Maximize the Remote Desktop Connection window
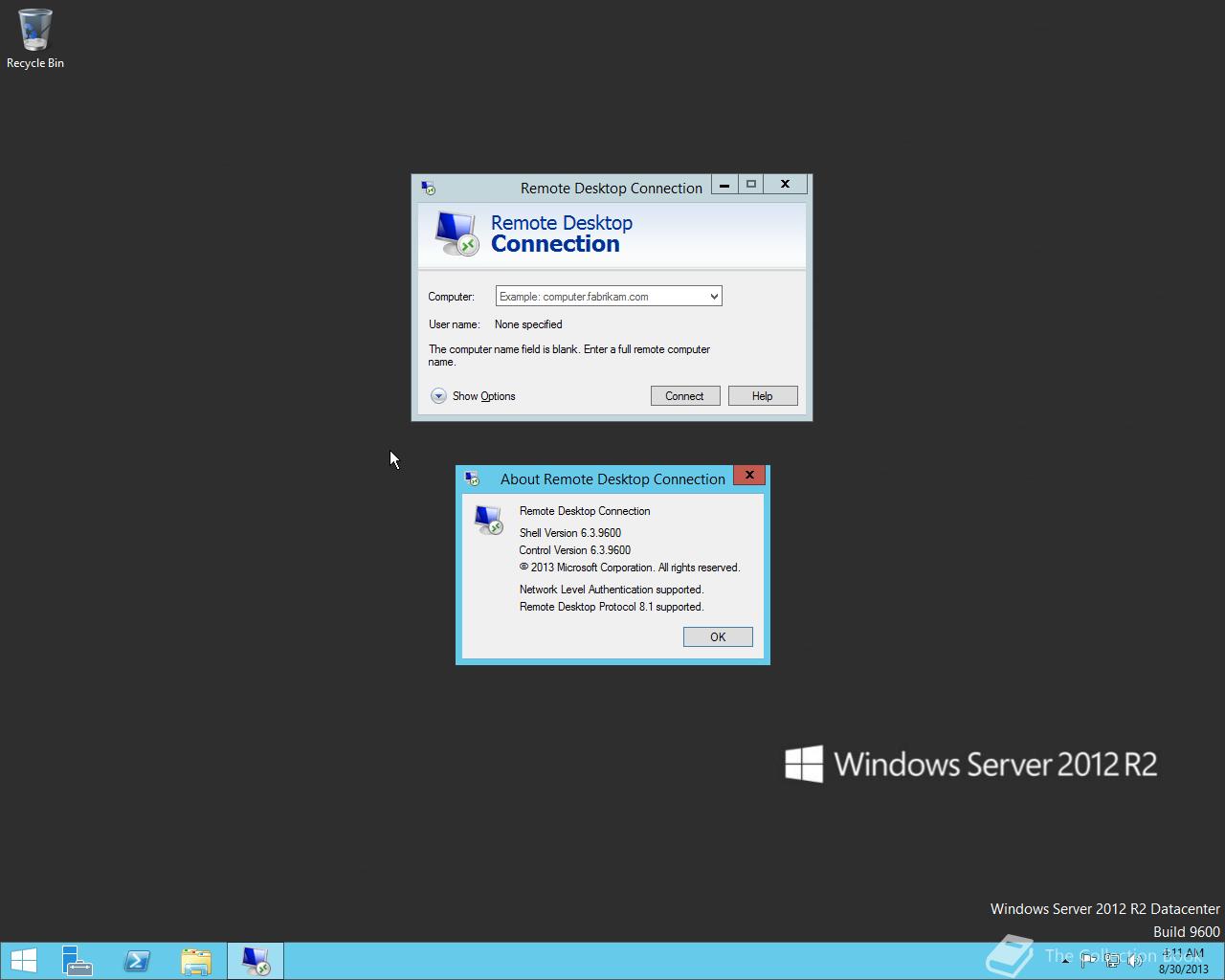This screenshot has width=1225, height=980. tap(751, 185)
